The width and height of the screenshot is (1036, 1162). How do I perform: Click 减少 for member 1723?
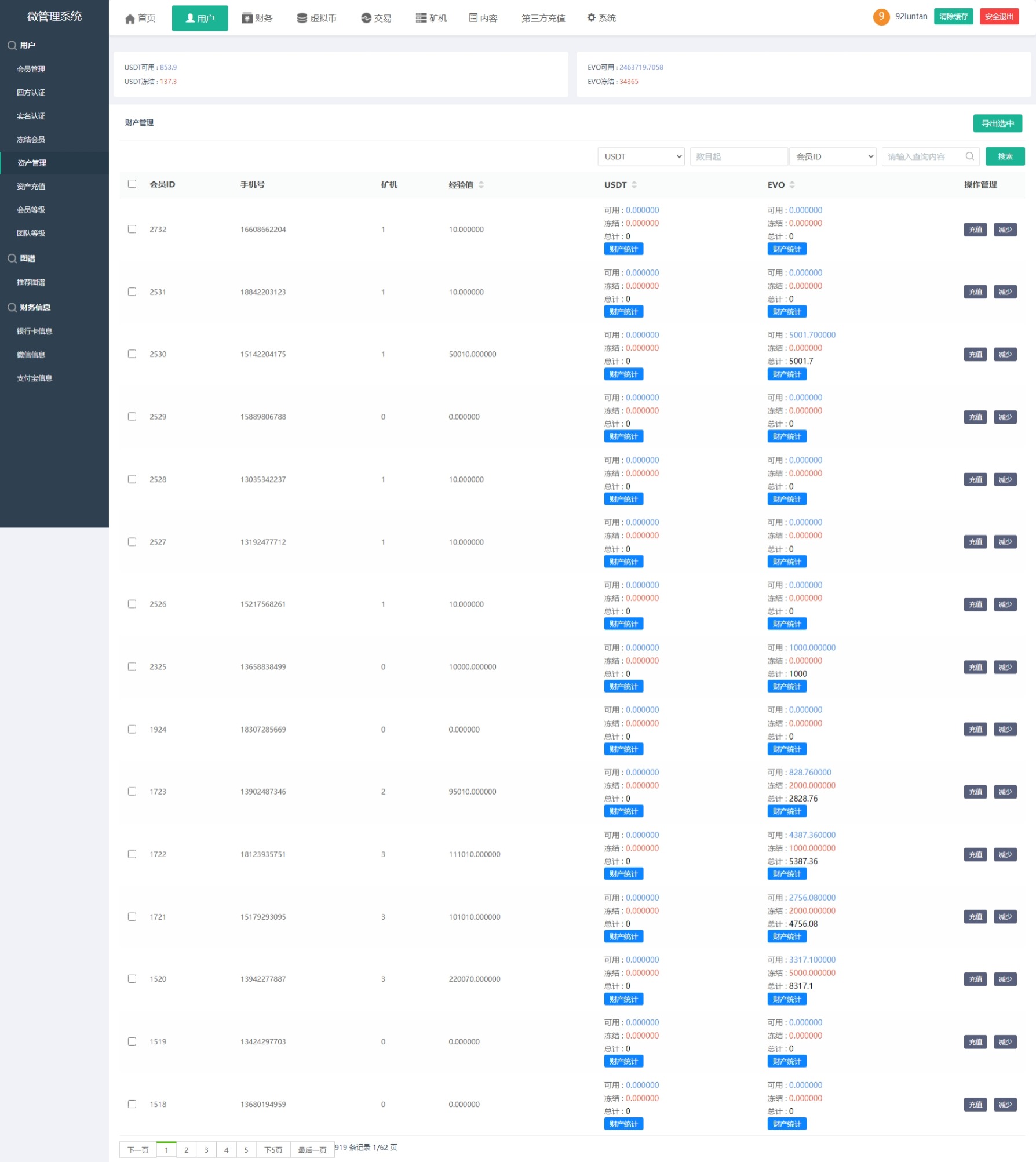click(1005, 792)
